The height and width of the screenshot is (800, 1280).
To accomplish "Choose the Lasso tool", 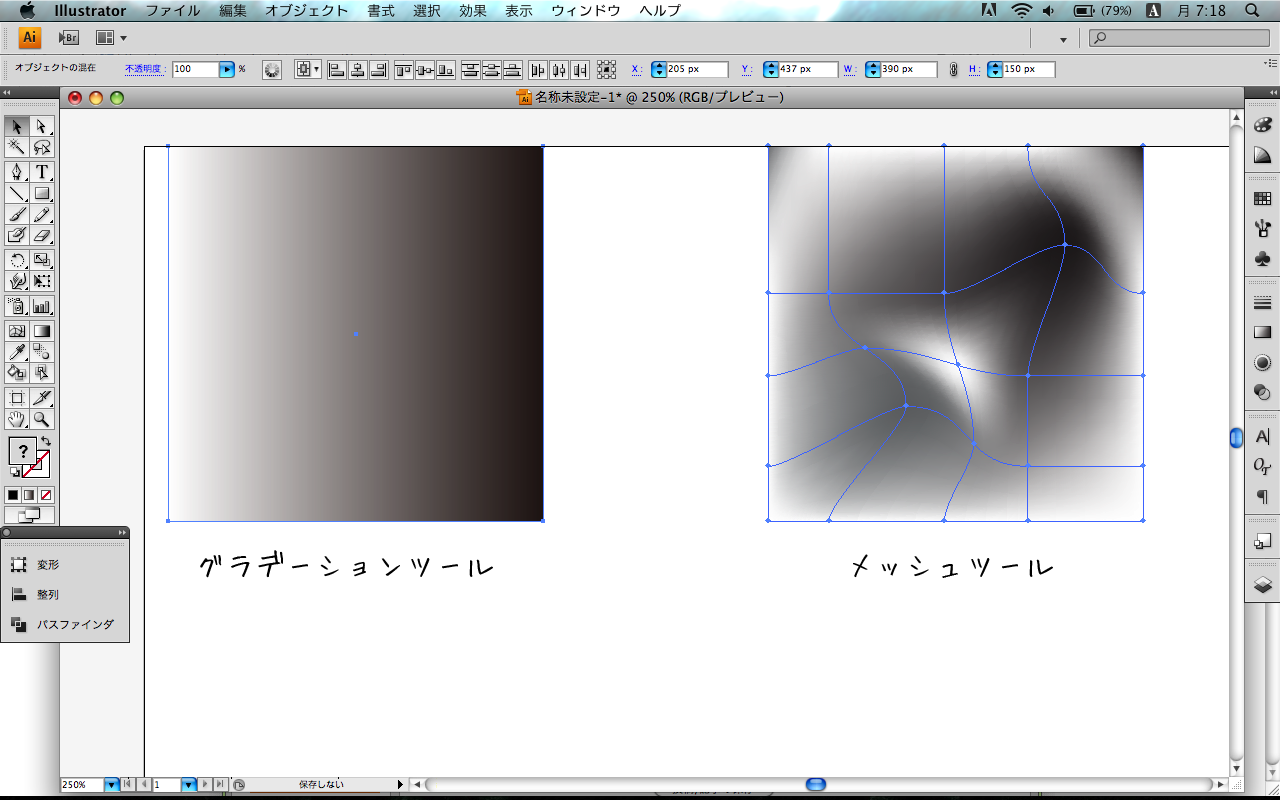I will pos(42,148).
